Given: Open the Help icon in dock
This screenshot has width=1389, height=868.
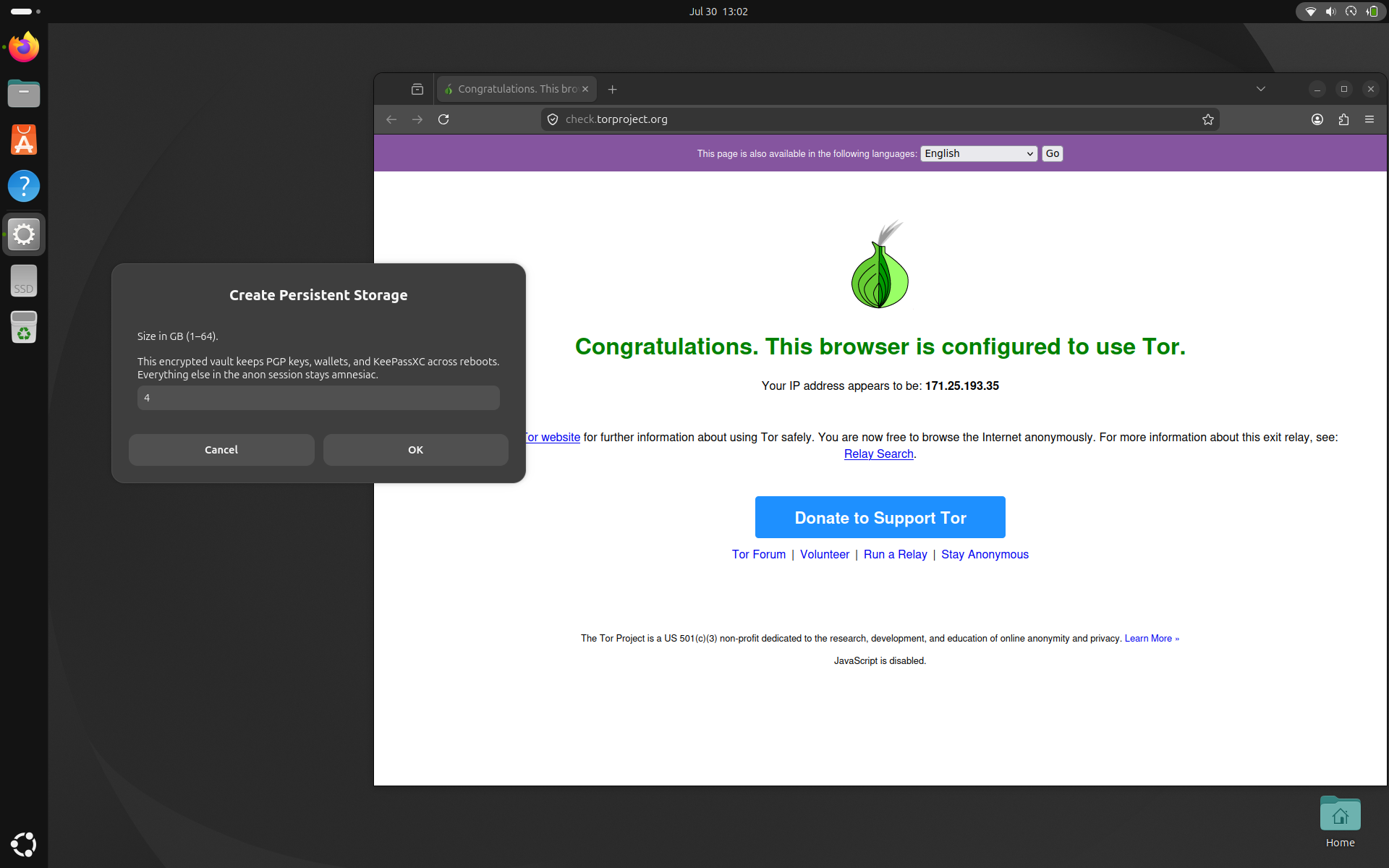Looking at the screenshot, I should coord(24,186).
